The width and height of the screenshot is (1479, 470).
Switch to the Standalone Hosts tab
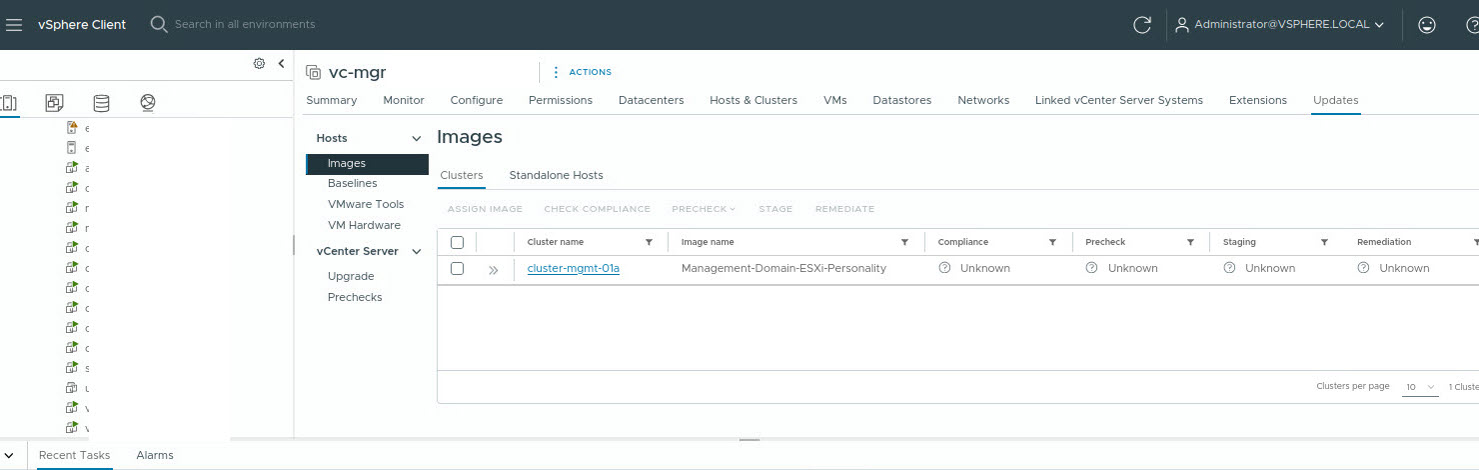coord(556,175)
